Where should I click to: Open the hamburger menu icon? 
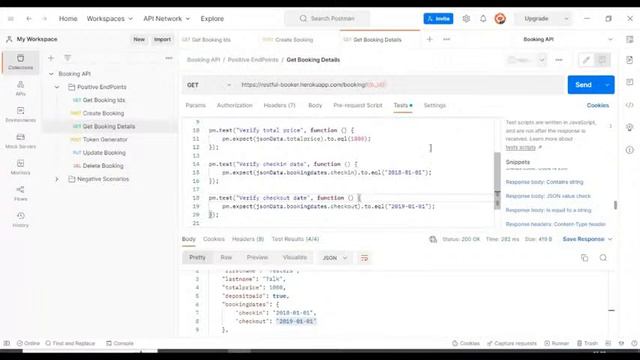click(11, 18)
